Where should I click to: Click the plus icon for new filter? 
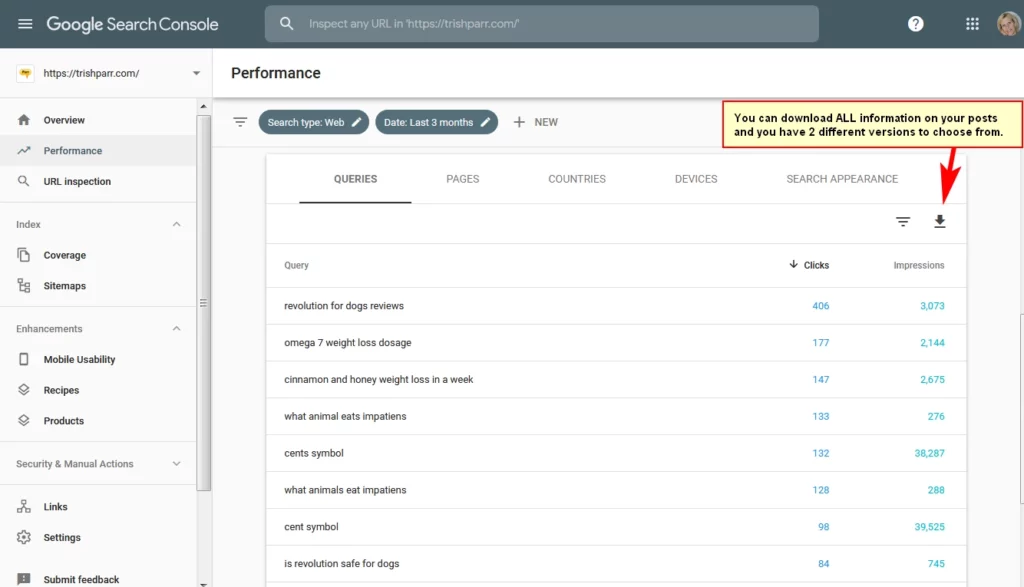pos(519,122)
